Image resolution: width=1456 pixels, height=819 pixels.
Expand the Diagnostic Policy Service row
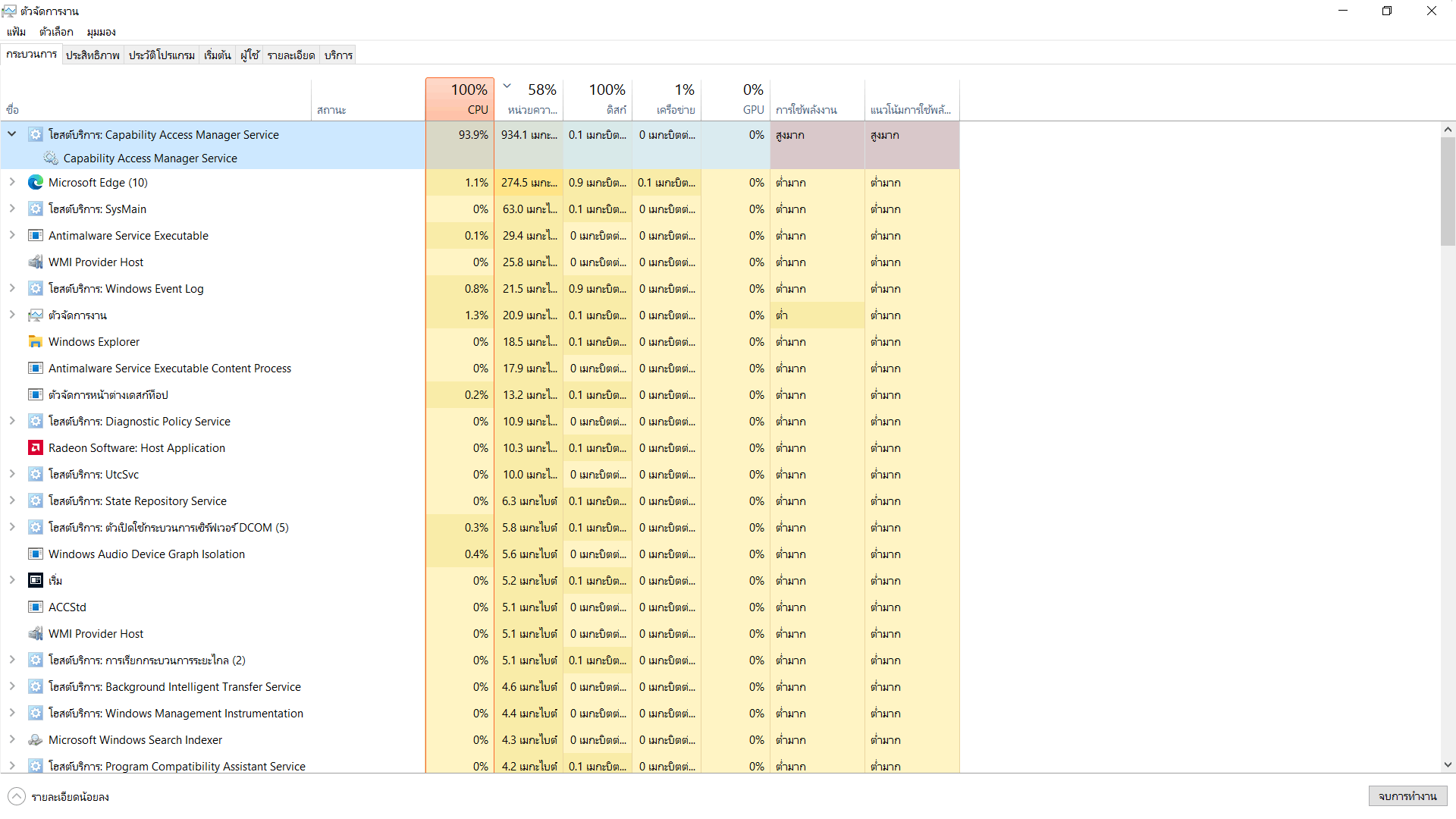tap(12, 421)
